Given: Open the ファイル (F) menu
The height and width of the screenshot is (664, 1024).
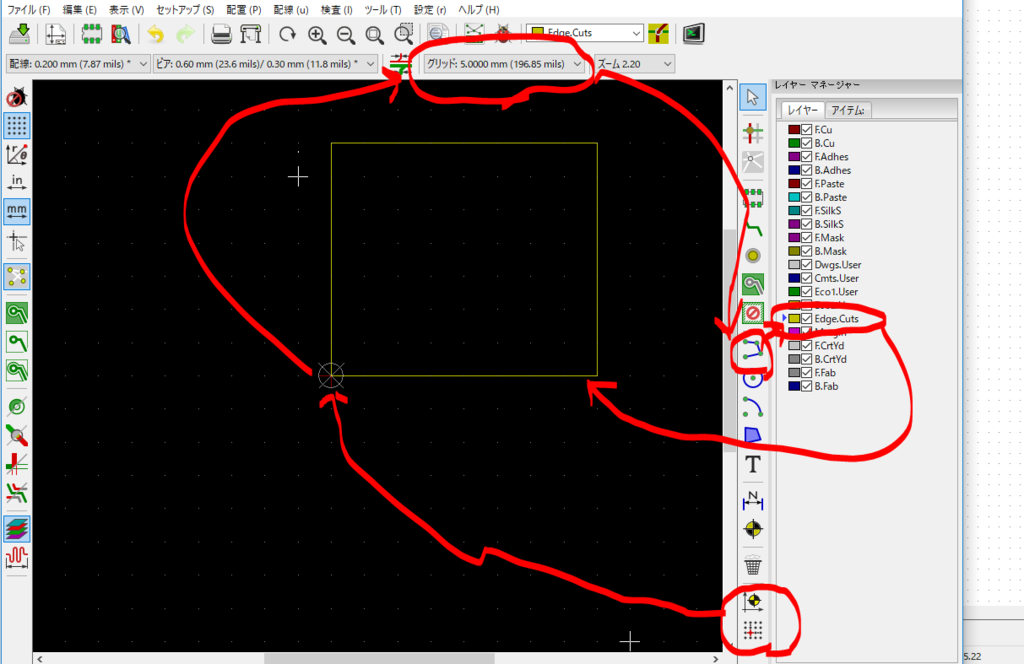Looking at the screenshot, I should click(29, 10).
